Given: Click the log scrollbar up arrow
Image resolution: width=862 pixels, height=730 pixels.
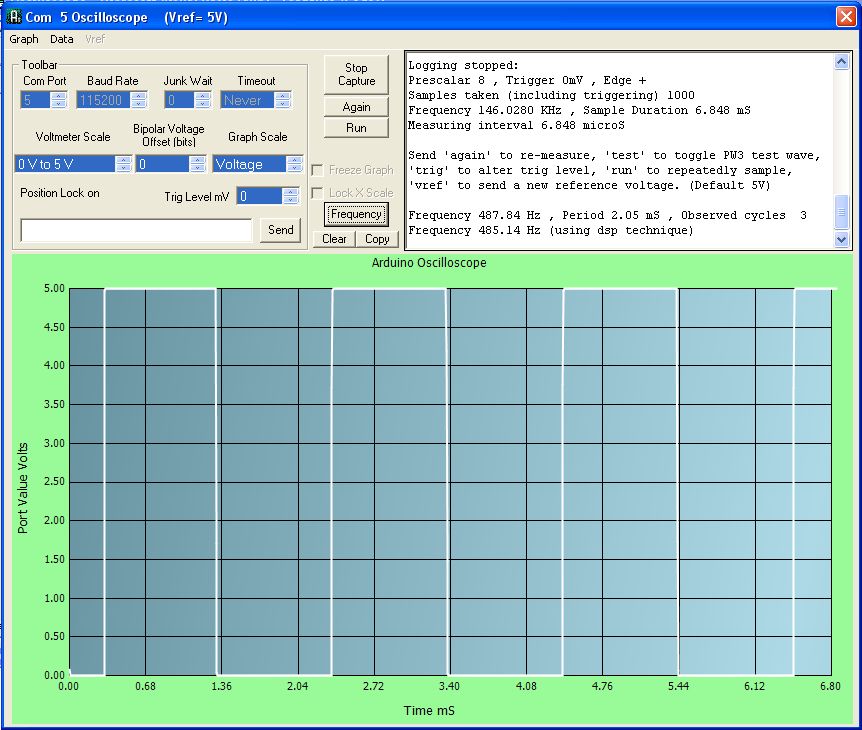Looking at the screenshot, I should coord(841,62).
